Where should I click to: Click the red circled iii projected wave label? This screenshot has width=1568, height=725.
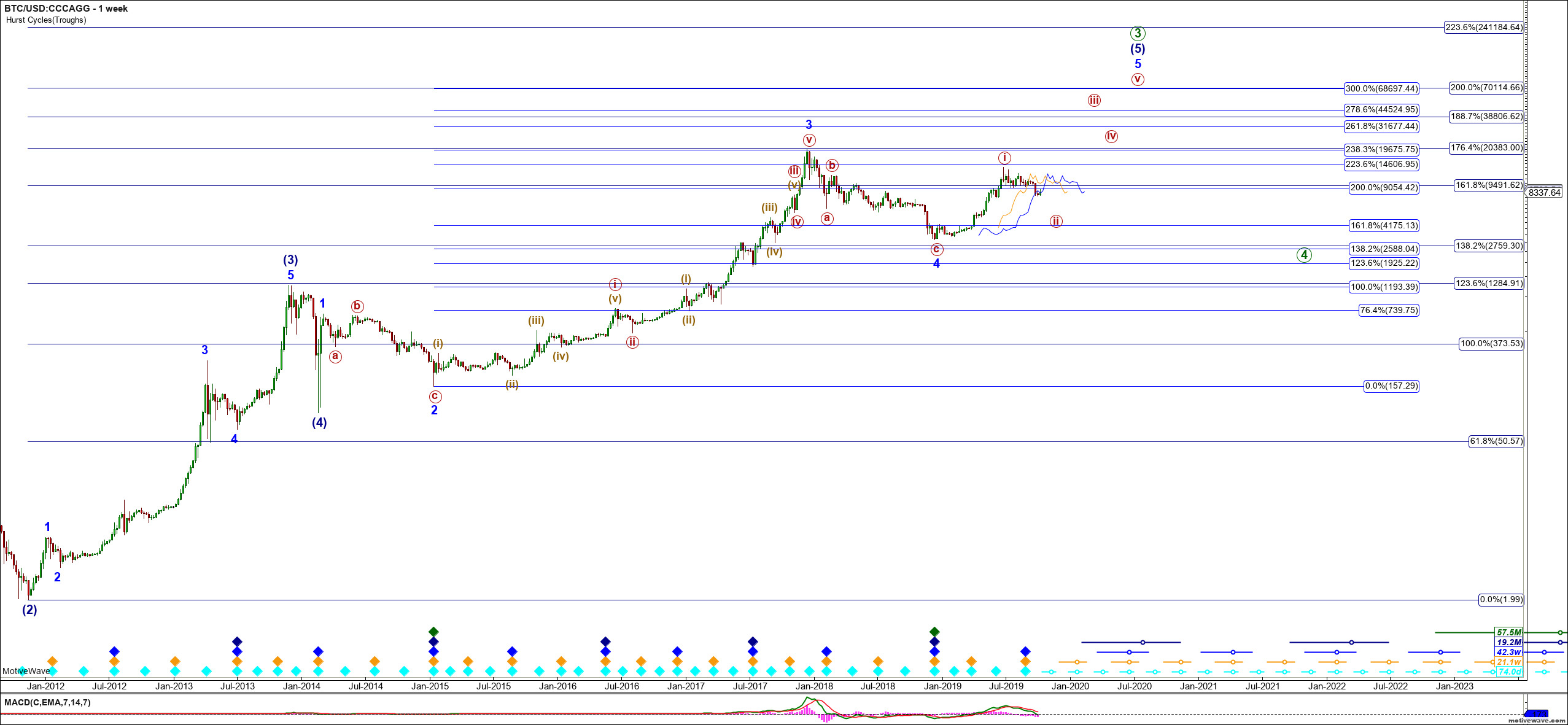[1094, 100]
